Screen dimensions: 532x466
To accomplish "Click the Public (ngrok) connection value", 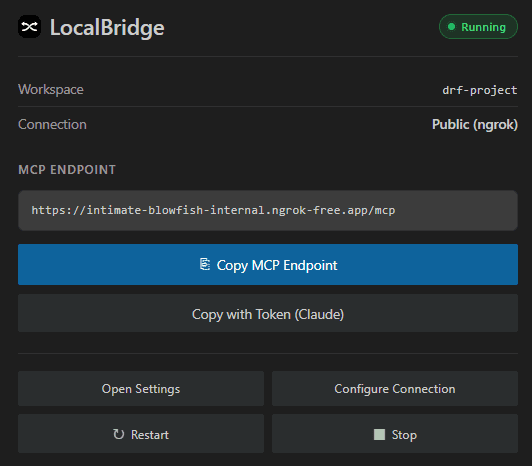I will [475, 125].
